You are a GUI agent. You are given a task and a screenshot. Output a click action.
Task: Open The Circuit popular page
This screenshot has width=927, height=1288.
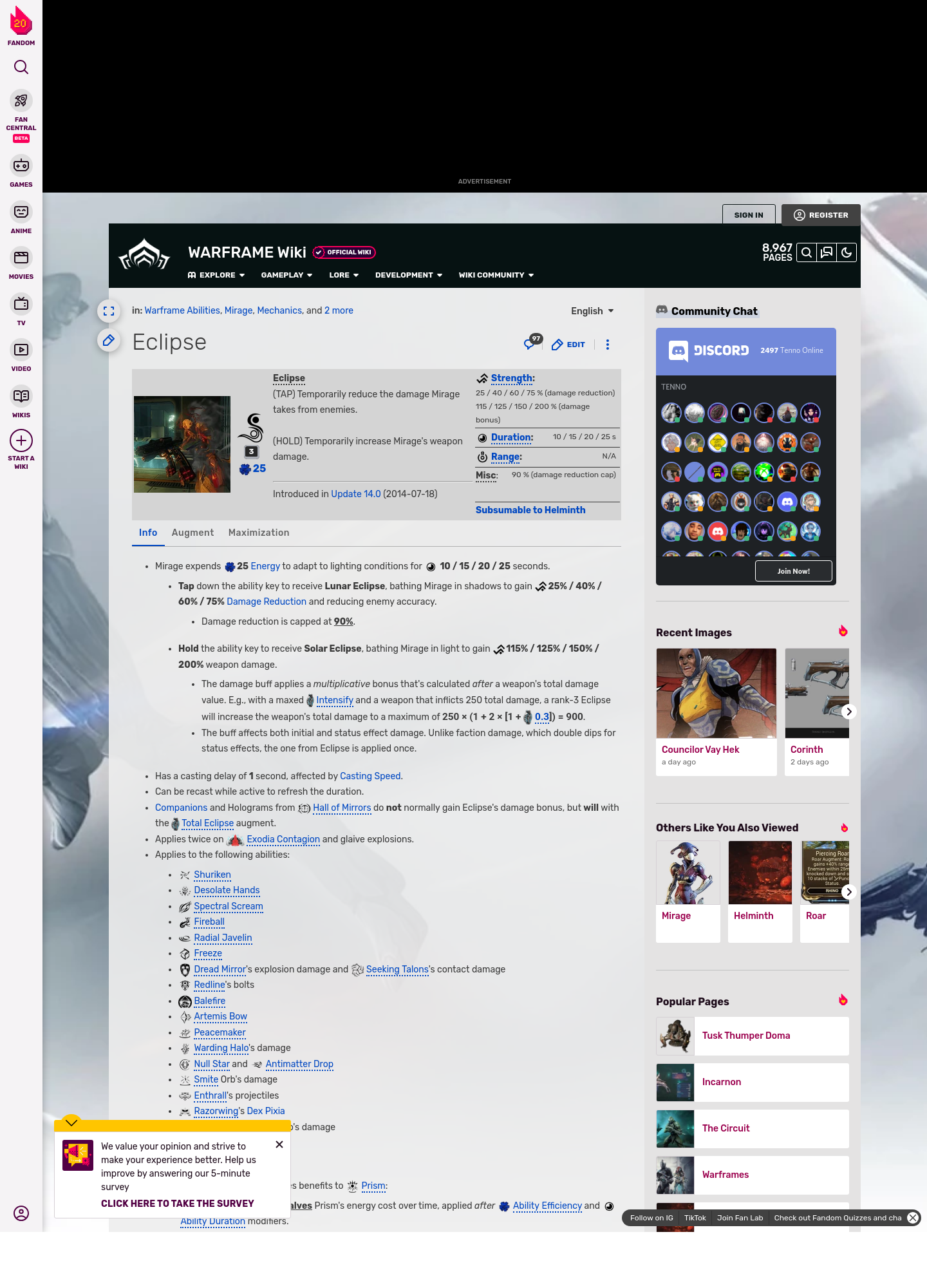click(753, 1129)
